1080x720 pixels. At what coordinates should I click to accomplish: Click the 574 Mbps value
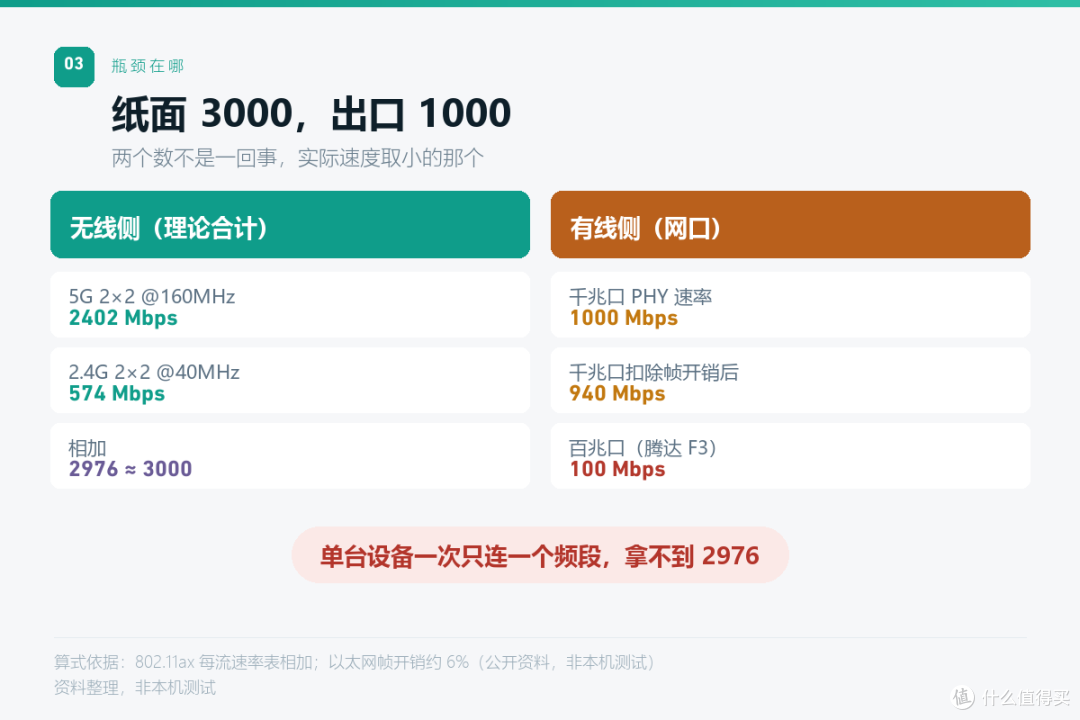pos(116,393)
